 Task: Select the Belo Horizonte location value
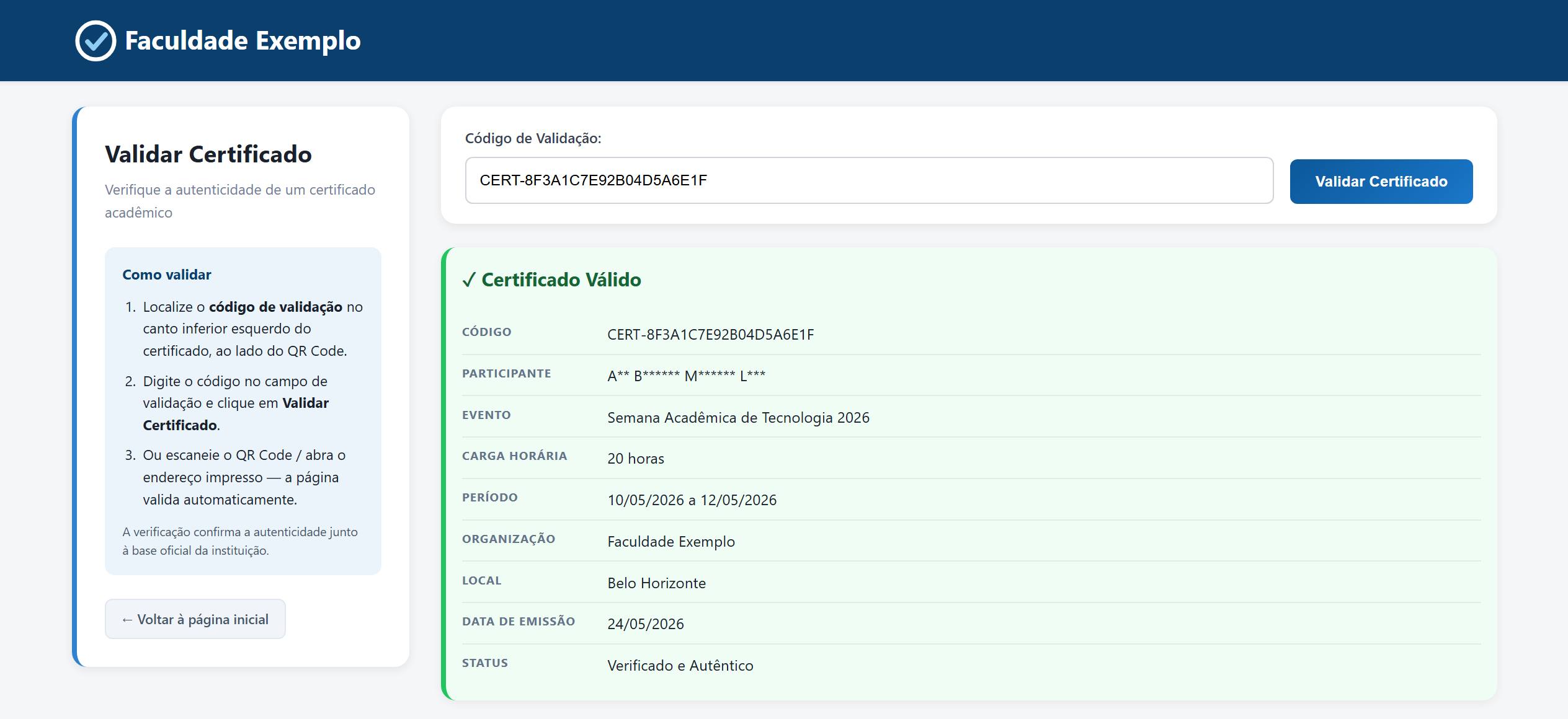point(657,583)
